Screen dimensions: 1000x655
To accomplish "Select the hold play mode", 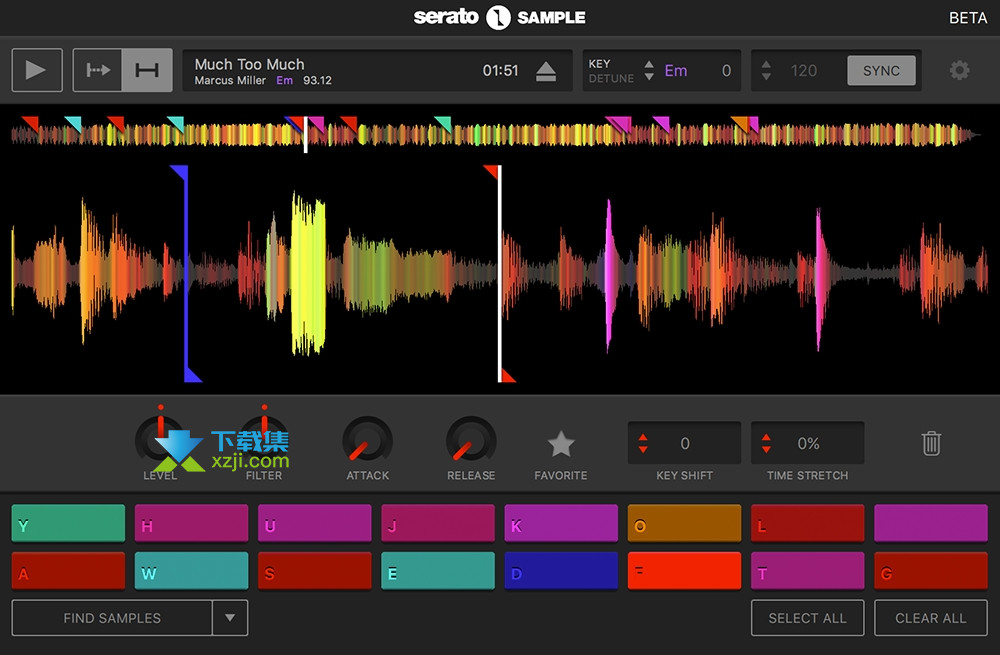I will tap(147, 70).
